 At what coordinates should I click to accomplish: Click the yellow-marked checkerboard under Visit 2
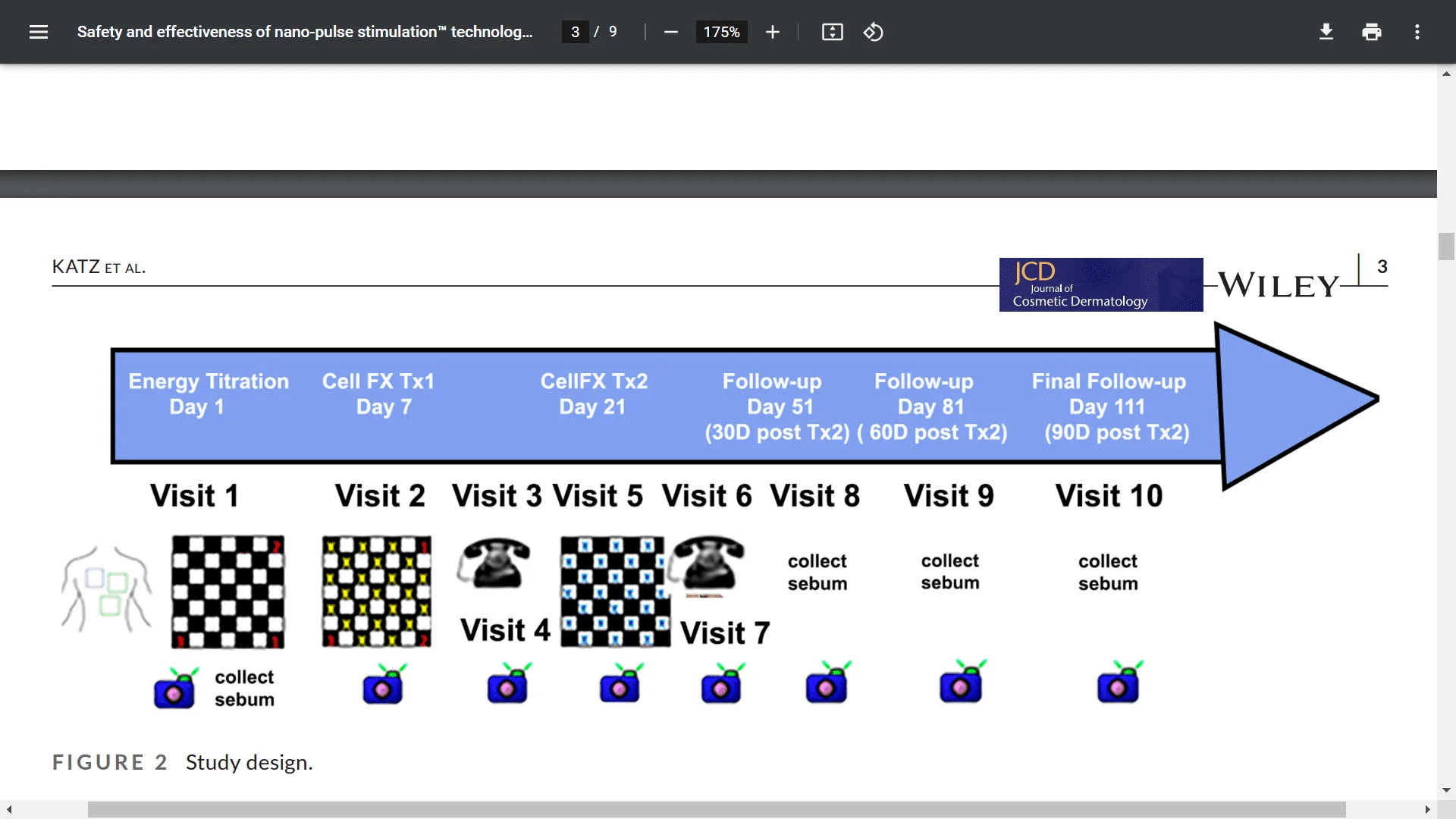377,591
